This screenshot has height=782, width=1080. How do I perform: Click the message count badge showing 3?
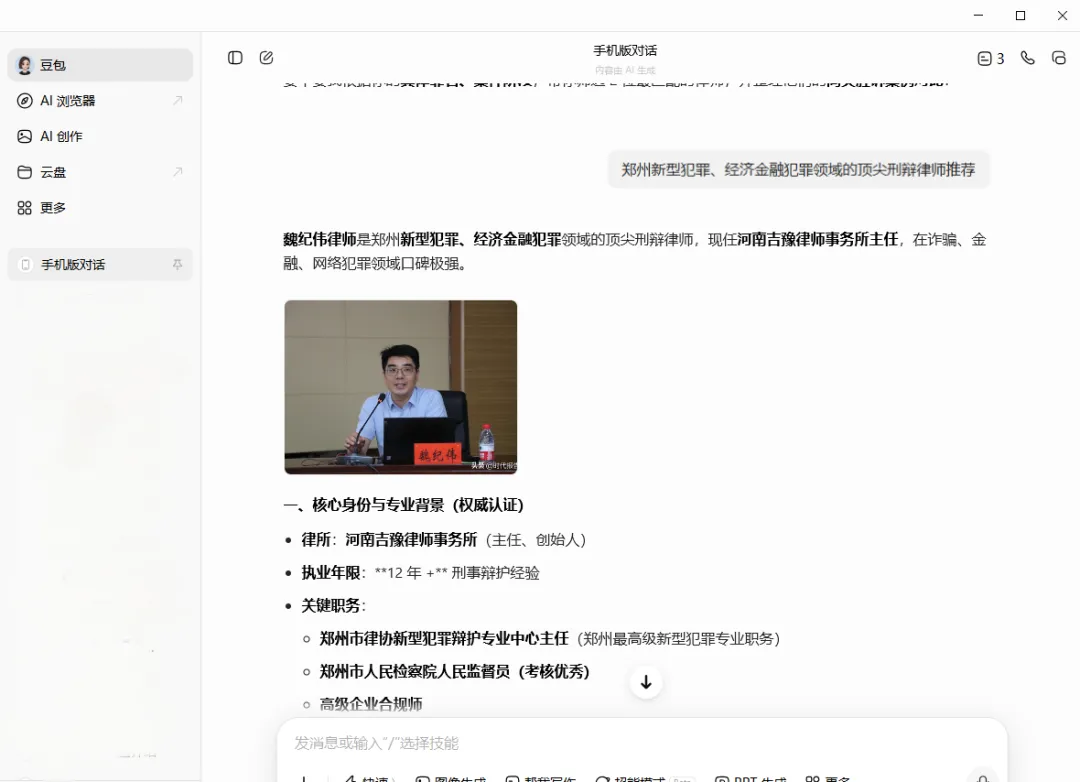990,58
